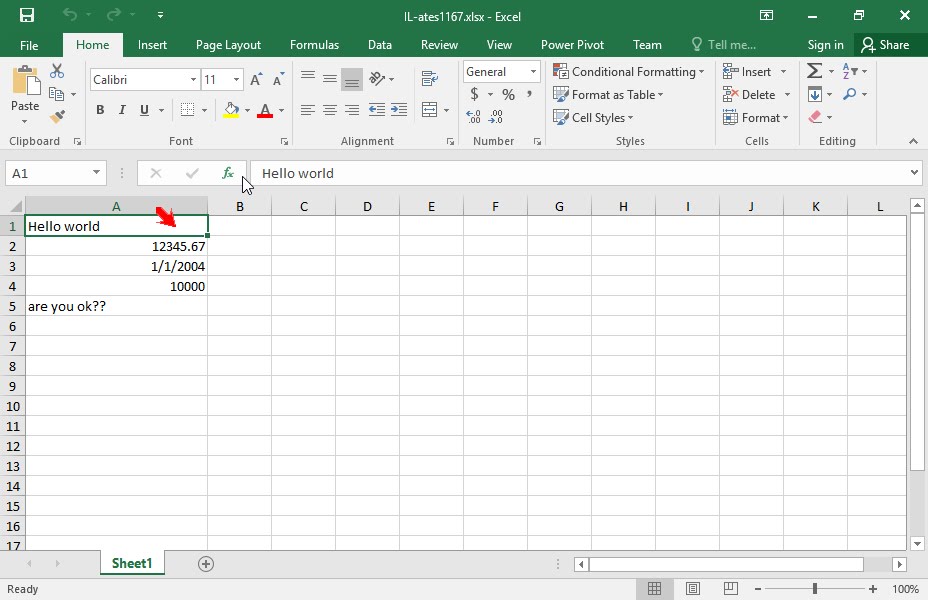Click Increase Decimal icon
Image resolution: width=928 pixels, height=600 pixels.
(473, 117)
